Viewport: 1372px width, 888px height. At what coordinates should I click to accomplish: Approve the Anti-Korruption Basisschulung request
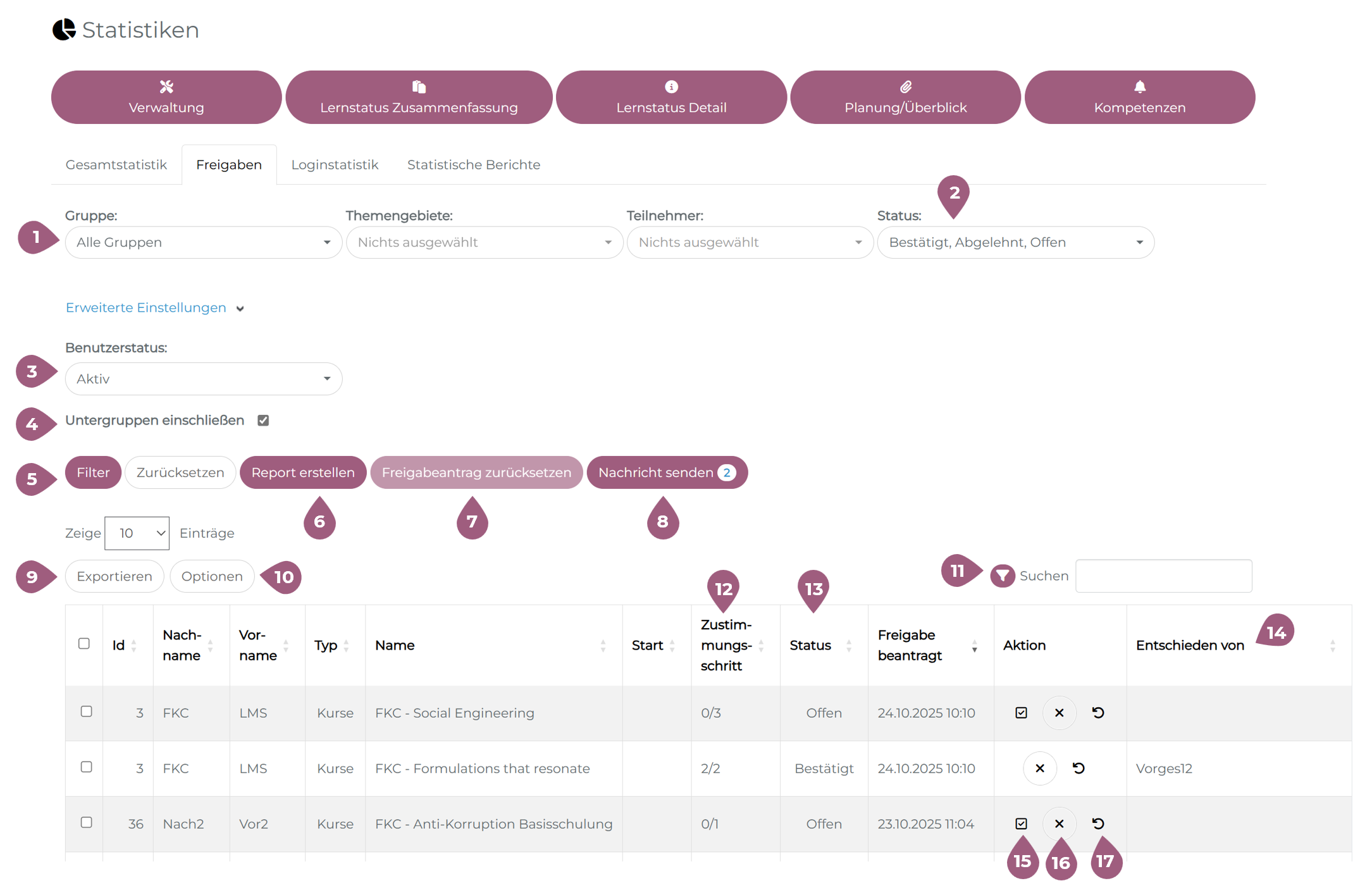click(1021, 823)
